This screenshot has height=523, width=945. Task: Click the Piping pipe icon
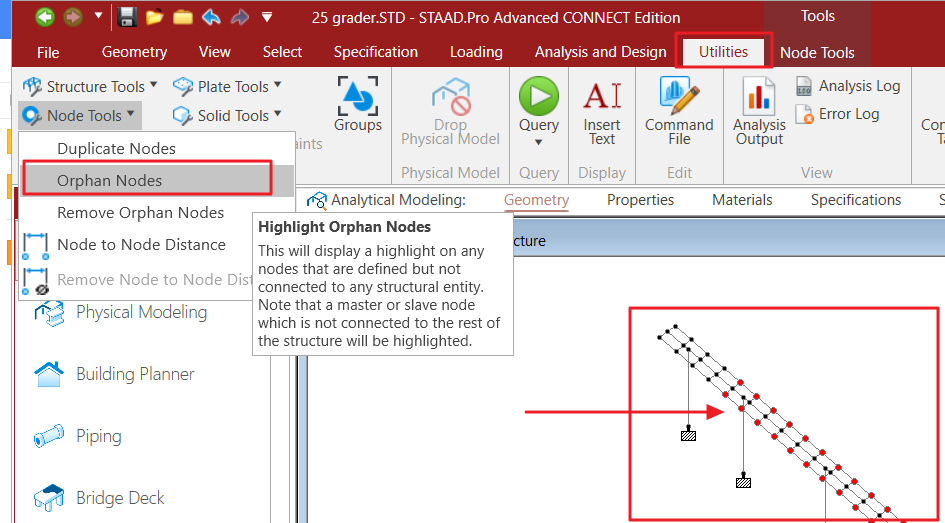point(49,436)
